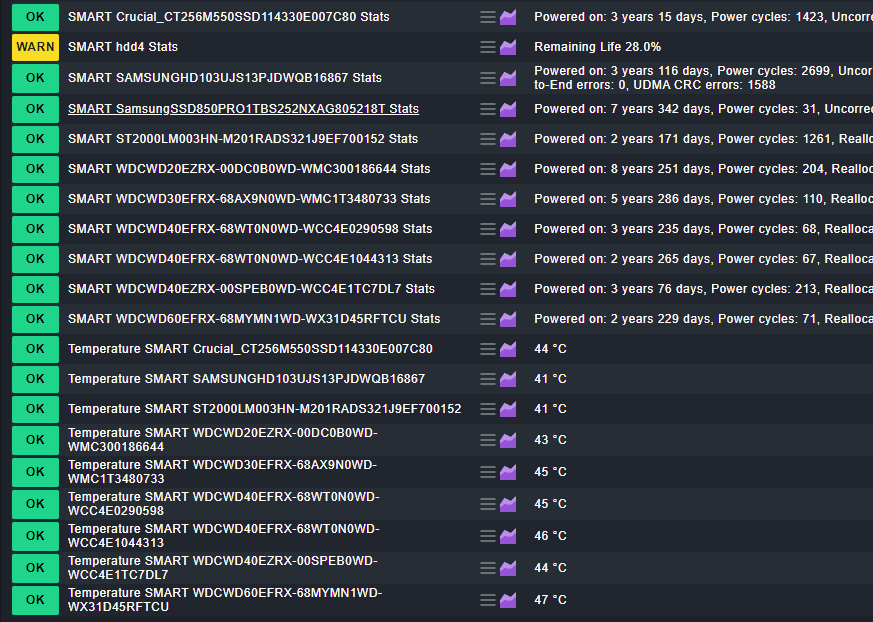Show graph for Temperature SMART WDCWD40EZRX
873x622 pixels.
click(x=508, y=569)
